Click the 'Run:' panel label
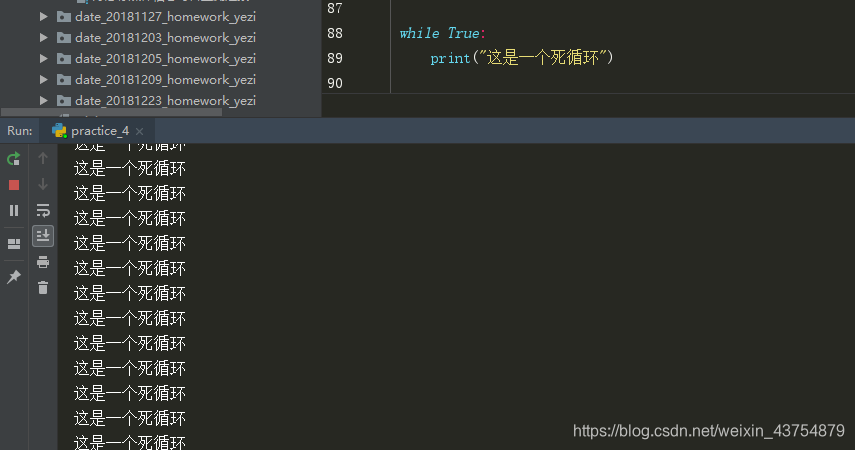855x450 pixels. pyautogui.click(x=20, y=131)
